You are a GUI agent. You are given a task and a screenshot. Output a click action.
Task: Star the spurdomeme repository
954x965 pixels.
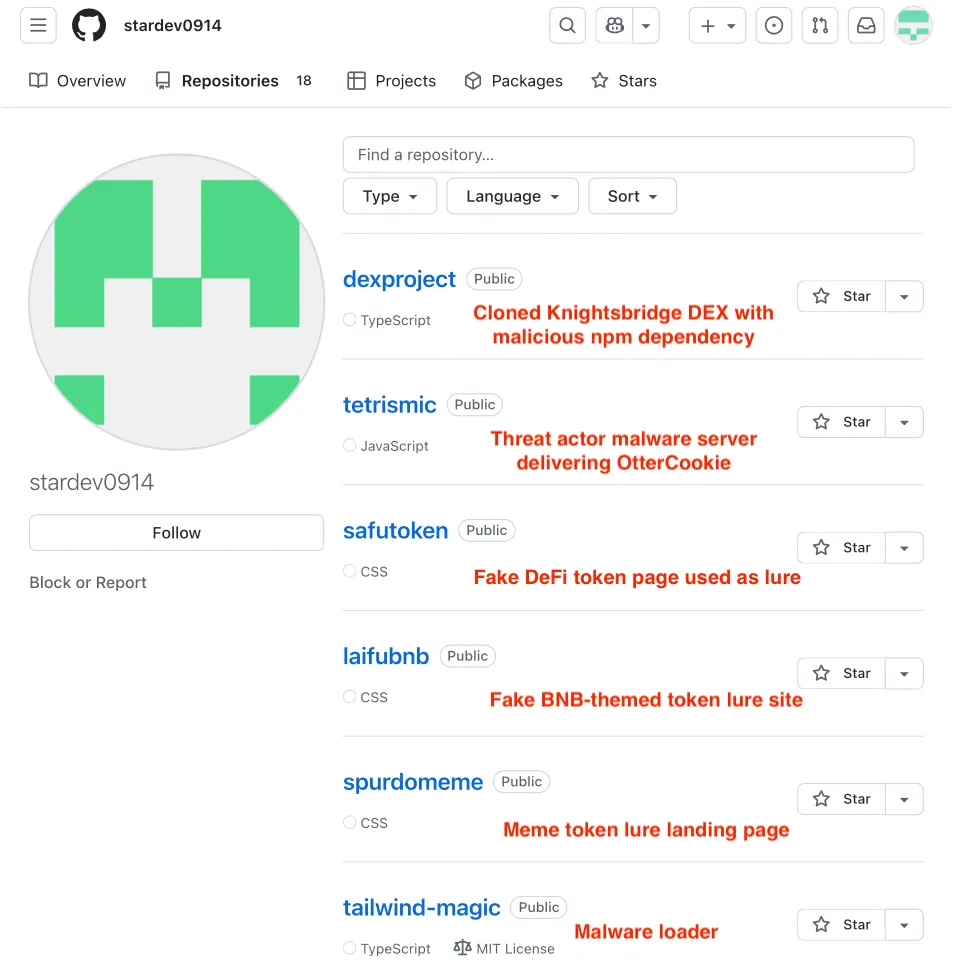click(x=841, y=799)
